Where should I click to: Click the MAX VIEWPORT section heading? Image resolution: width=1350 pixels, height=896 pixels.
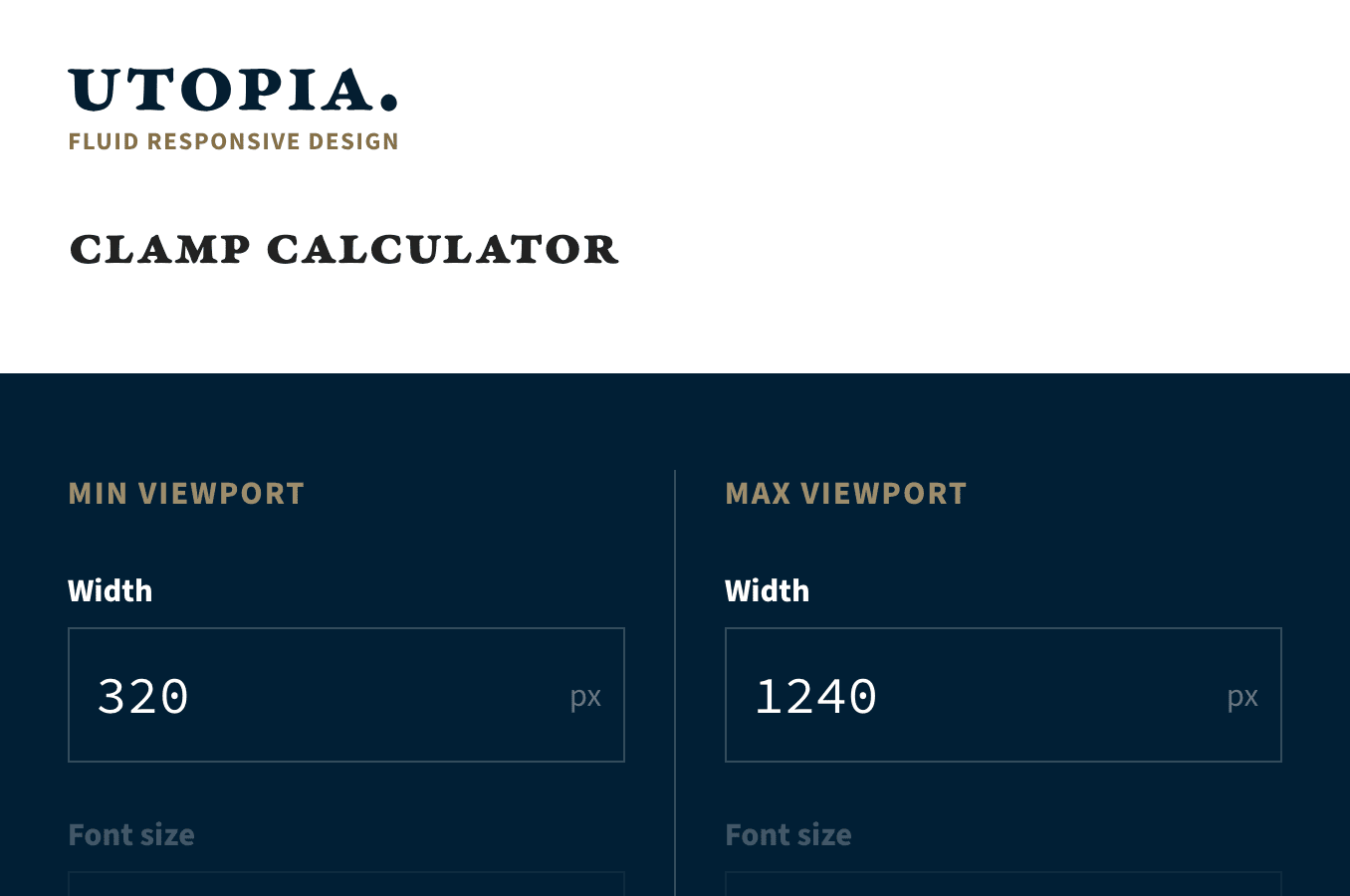pos(845,493)
